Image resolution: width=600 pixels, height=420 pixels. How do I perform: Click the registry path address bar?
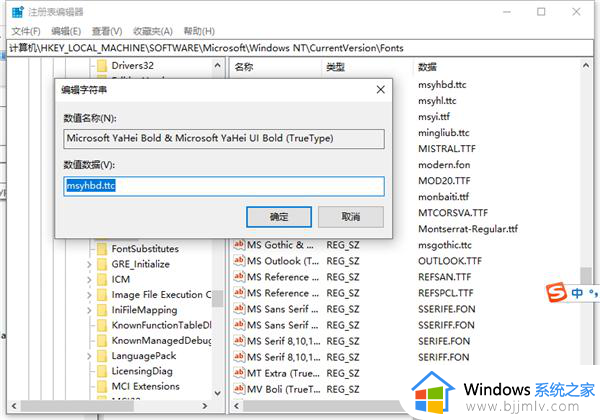coord(300,48)
